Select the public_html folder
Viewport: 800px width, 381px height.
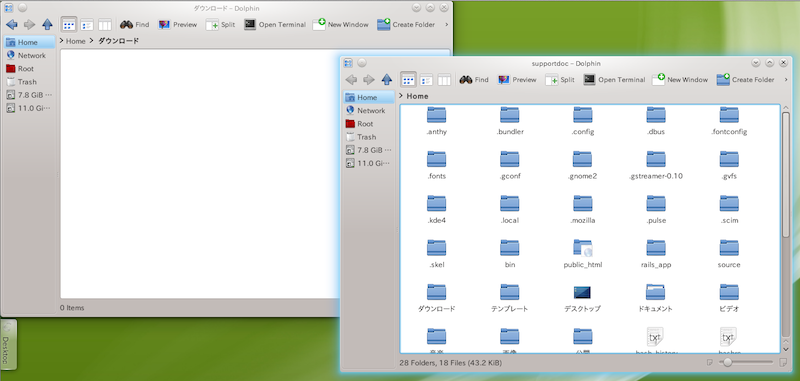(x=583, y=254)
